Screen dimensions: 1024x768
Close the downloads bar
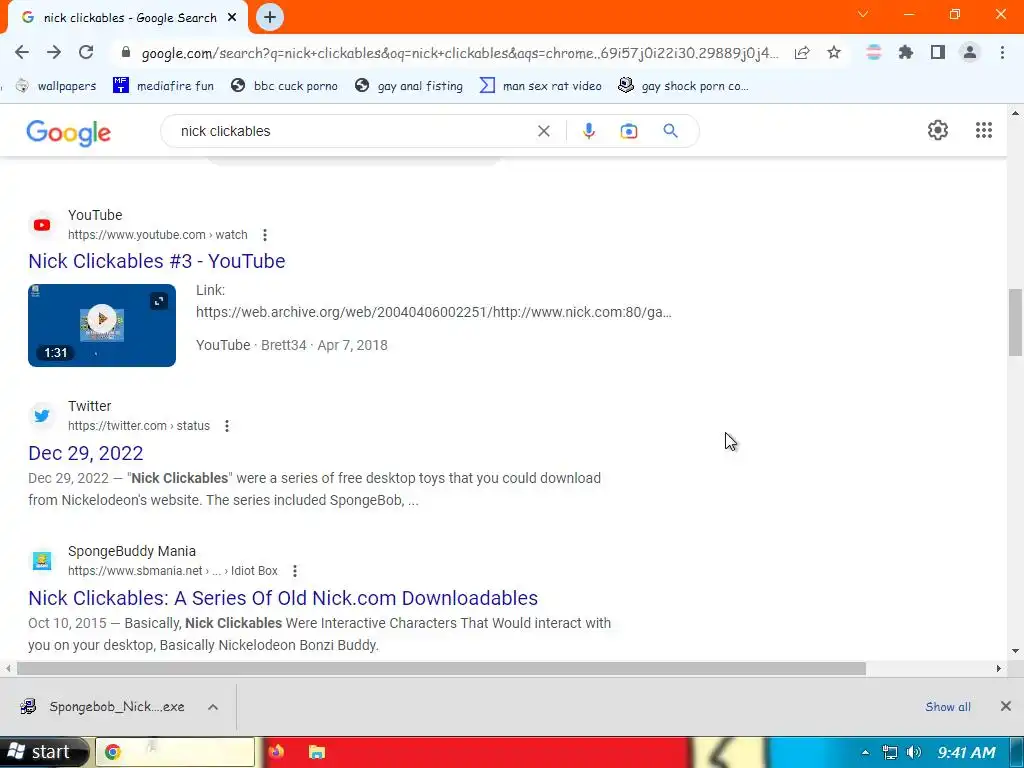coord(1006,706)
